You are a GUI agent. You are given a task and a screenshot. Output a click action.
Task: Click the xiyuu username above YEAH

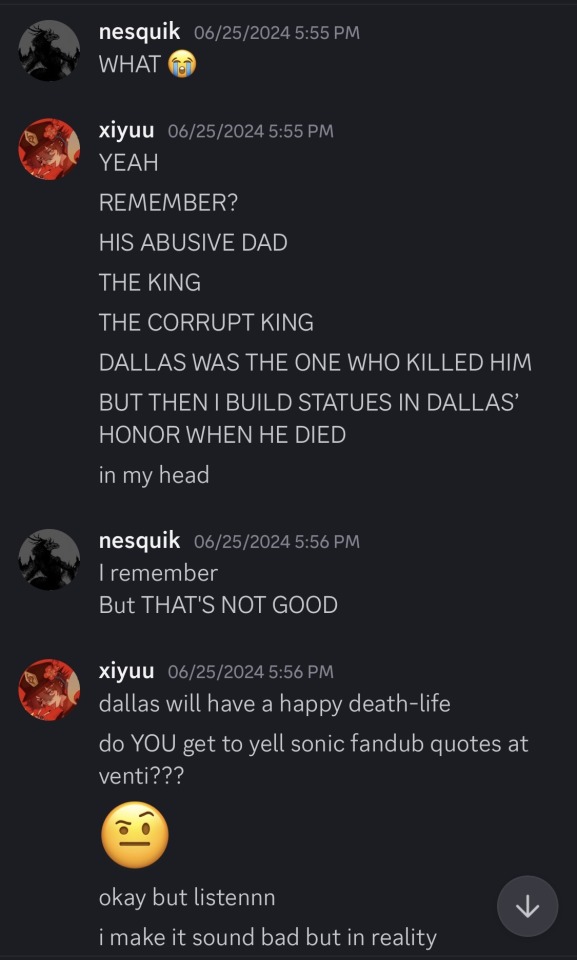point(127,130)
